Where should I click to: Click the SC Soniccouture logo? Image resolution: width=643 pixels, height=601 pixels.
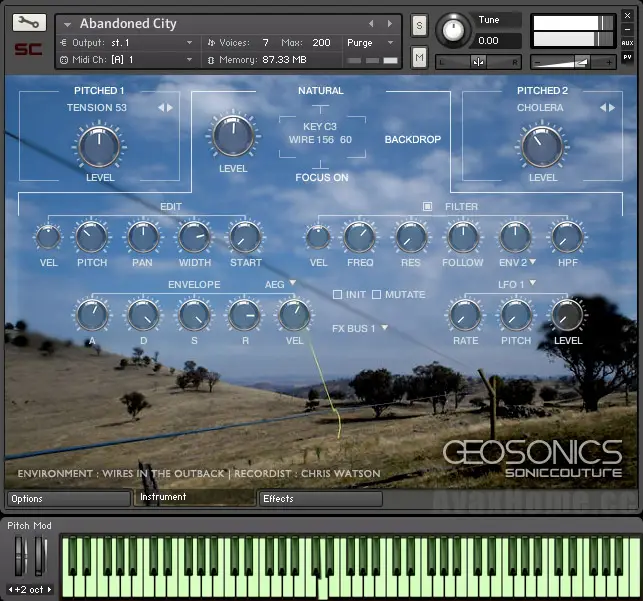tap(28, 50)
